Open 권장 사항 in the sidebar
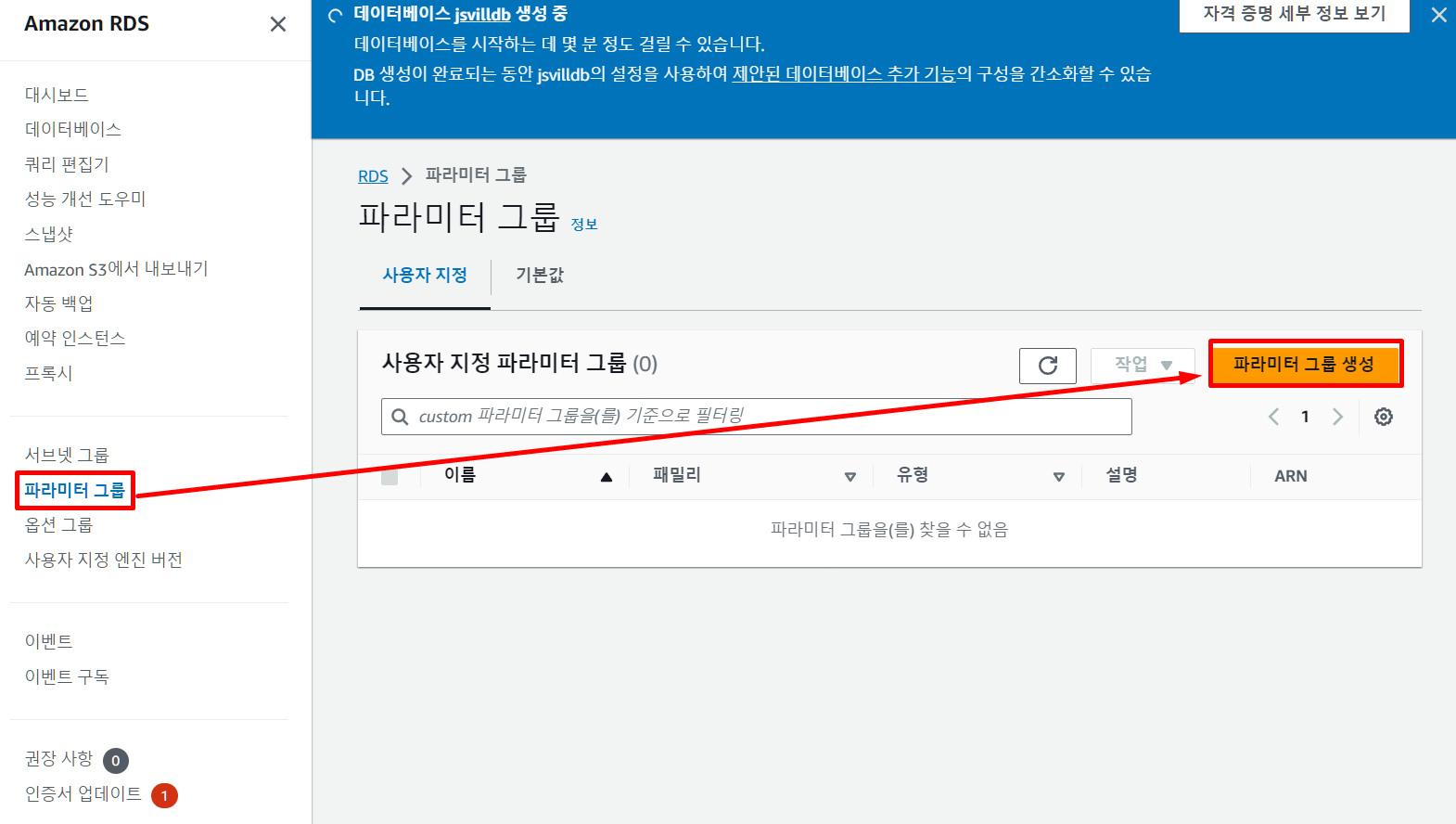 58,758
